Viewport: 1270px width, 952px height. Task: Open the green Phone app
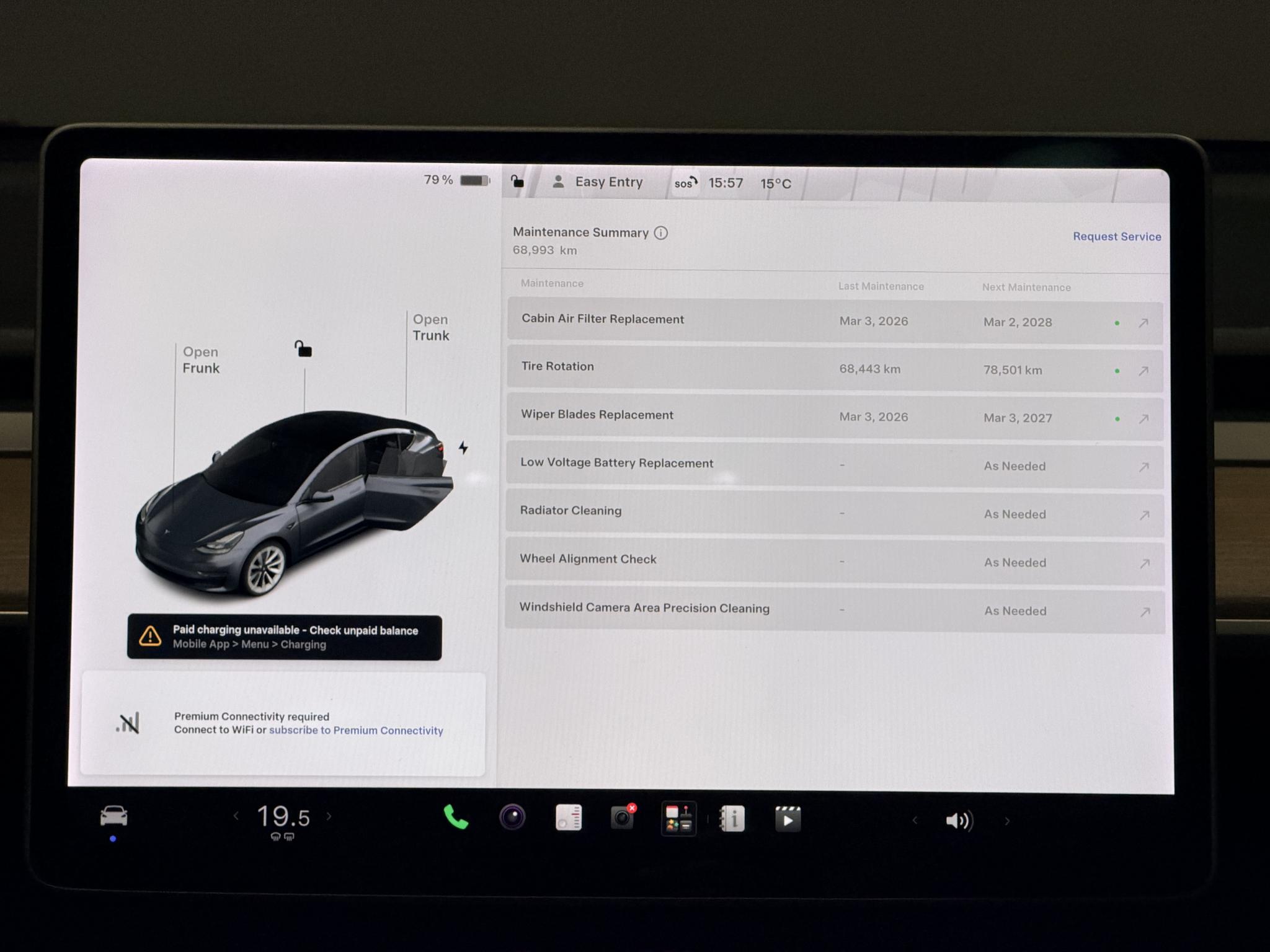point(456,818)
